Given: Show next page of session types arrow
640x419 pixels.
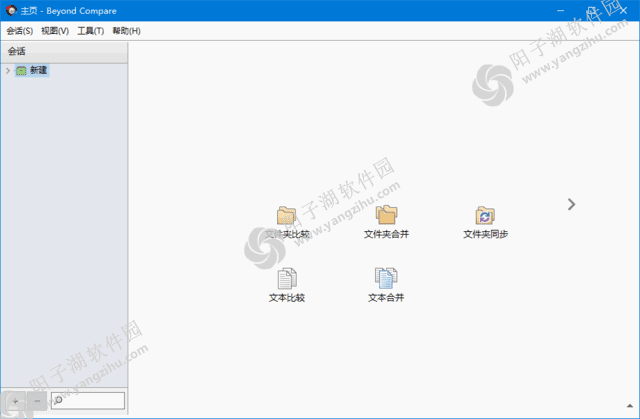Looking at the screenshot, I should 571,204.
